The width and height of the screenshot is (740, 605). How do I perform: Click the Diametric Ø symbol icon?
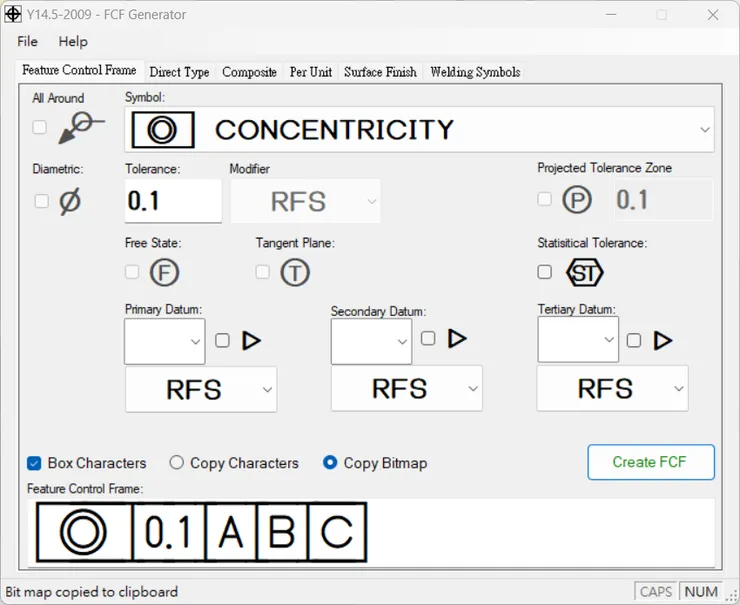70,201
